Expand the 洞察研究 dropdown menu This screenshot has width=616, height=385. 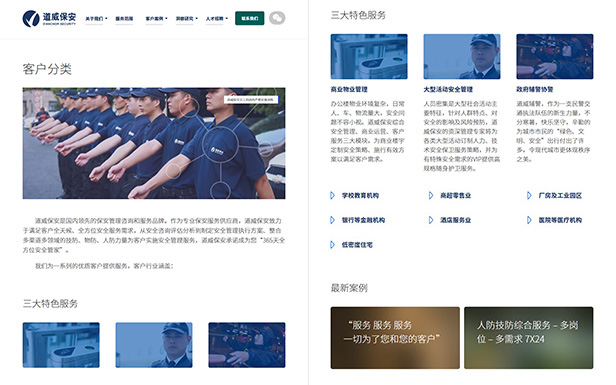click(187, 18)
